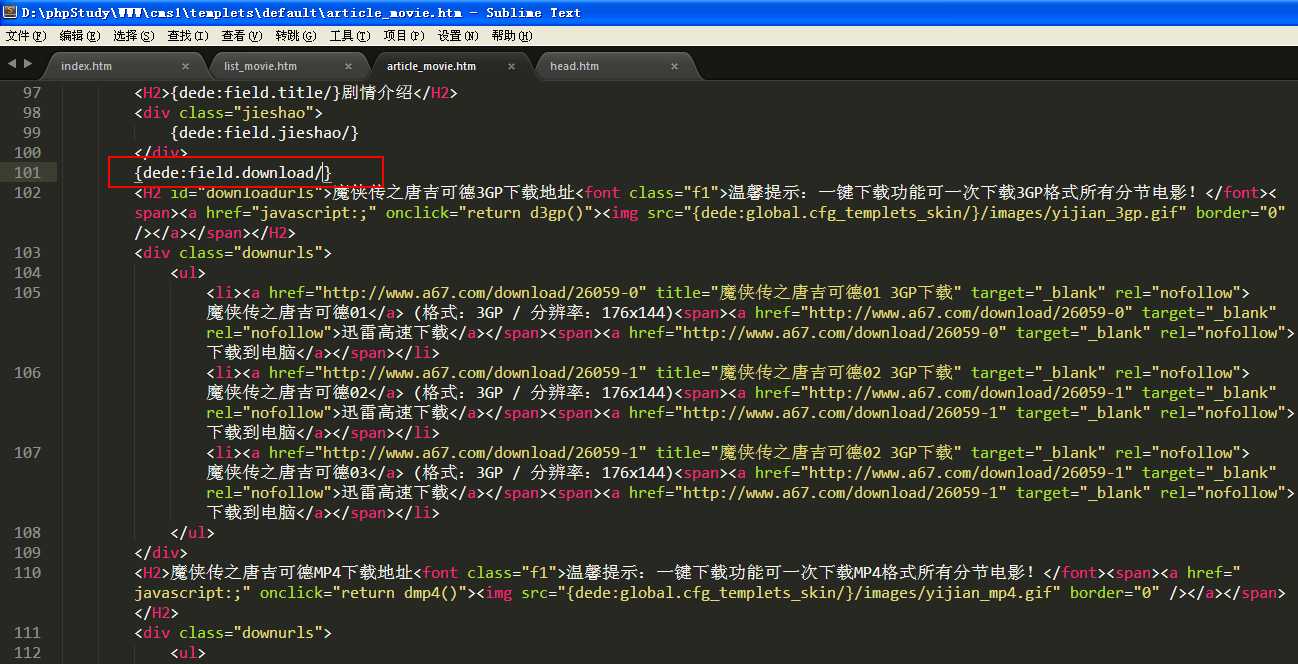Click 剧情介绍 heading text on line 97
The image size is (1298, 664).
pos(377,93)
